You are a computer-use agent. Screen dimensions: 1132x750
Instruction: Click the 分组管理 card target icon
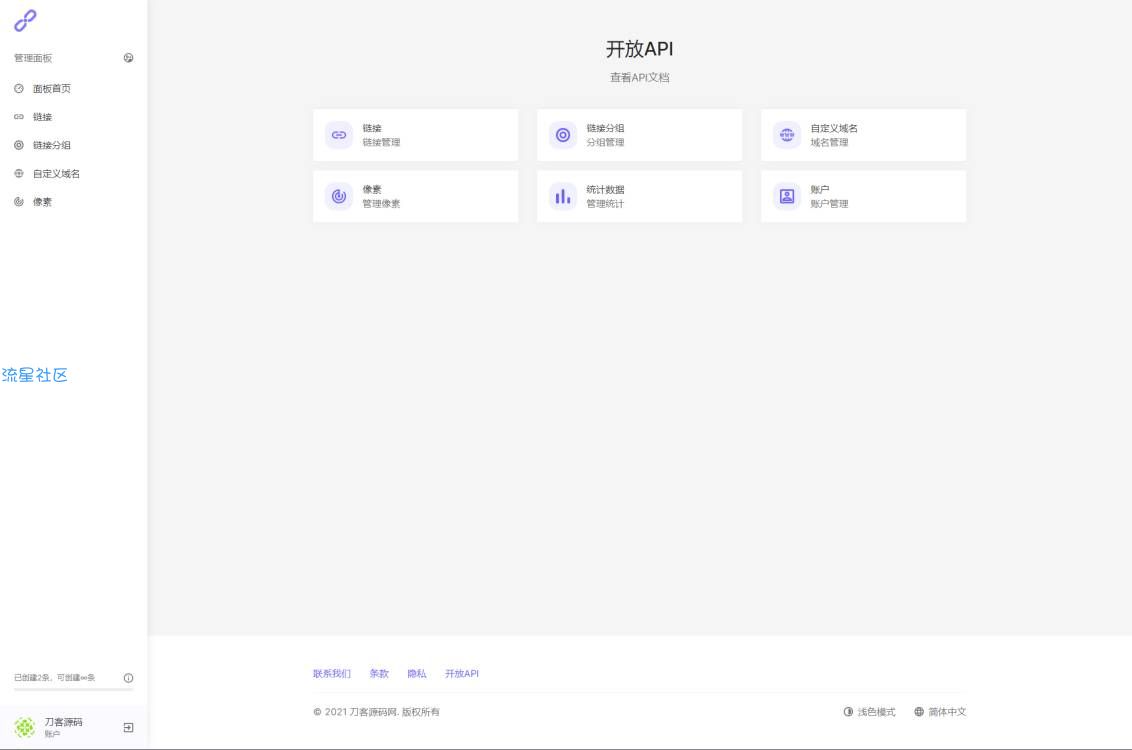[x=563, y=135]
